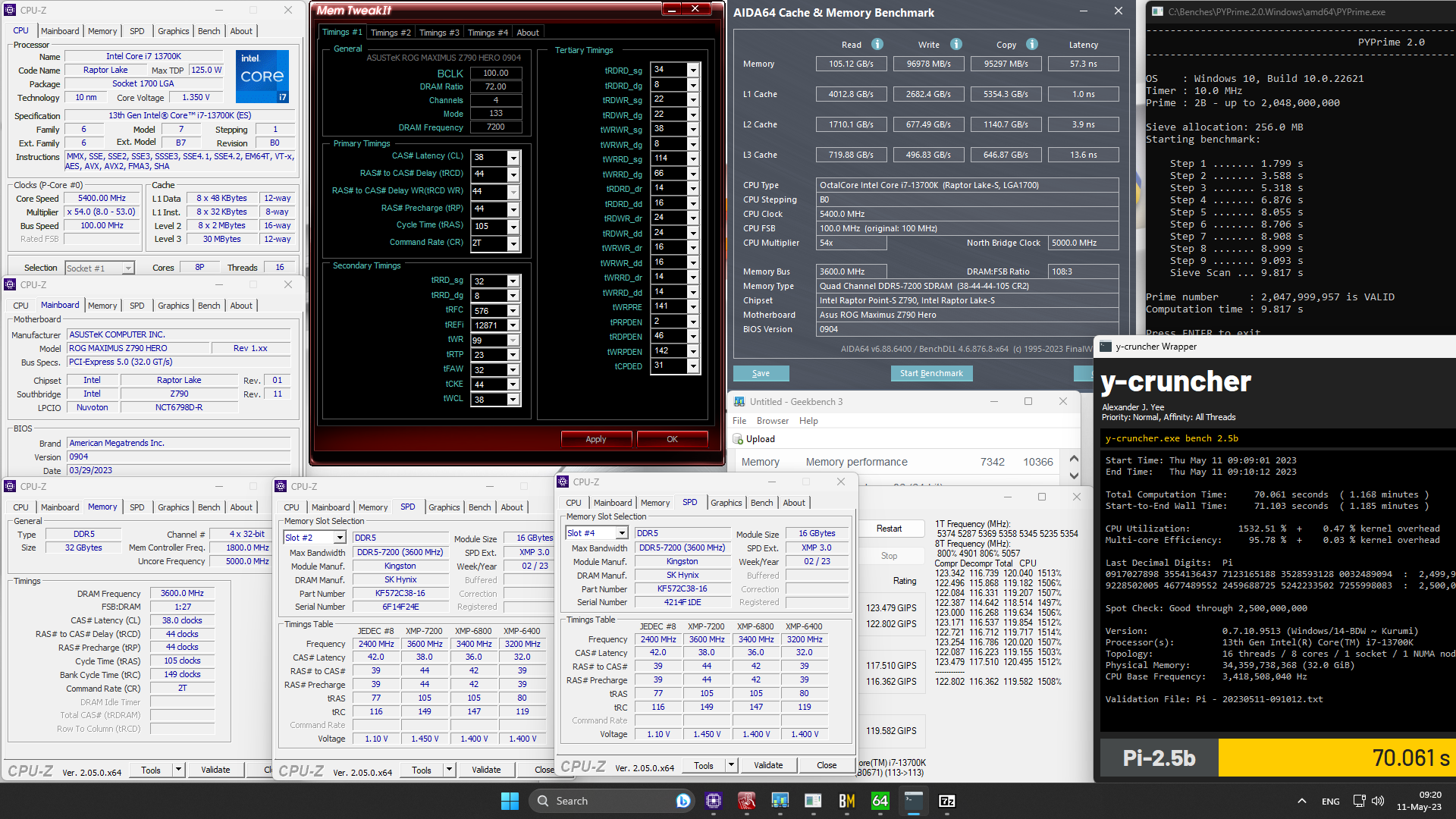
Task: Open the window-app icon left of BM
Action: pyautogui.click(x=813, y=801)
